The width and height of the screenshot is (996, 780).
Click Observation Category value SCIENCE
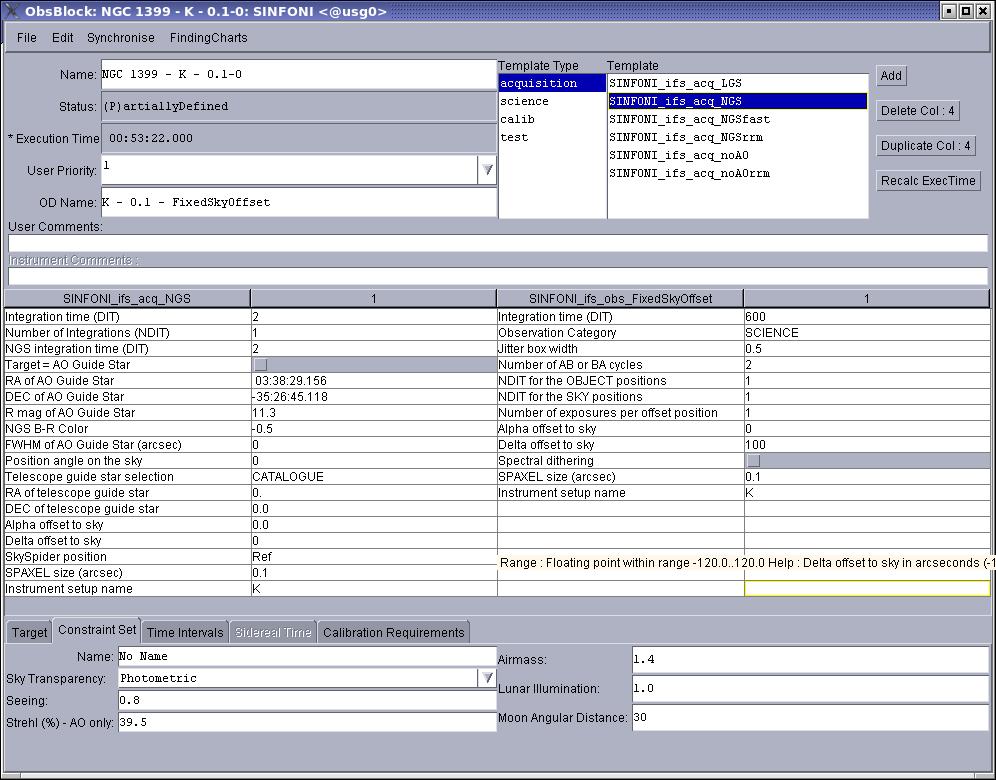(867, 333)
